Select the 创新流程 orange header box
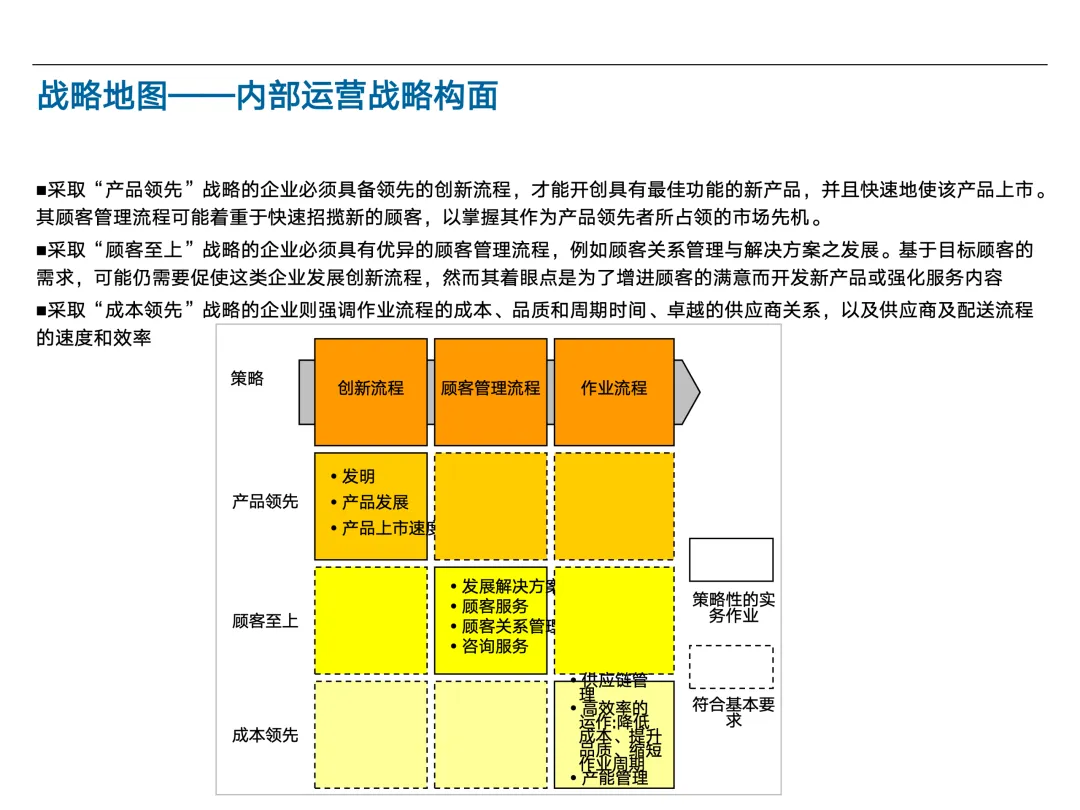 click(x=371, y=392)
